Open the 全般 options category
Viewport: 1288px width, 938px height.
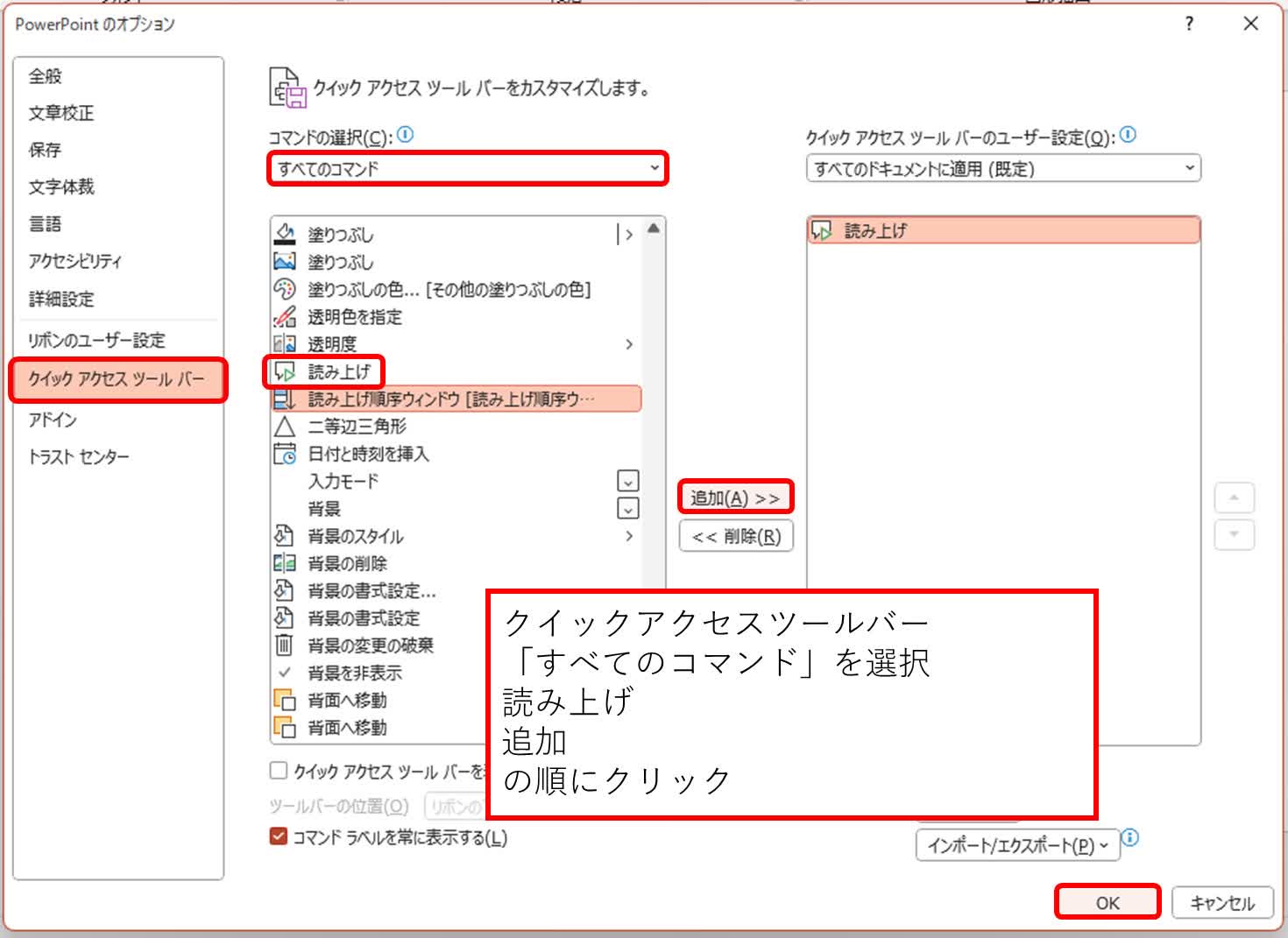[118, 76]
